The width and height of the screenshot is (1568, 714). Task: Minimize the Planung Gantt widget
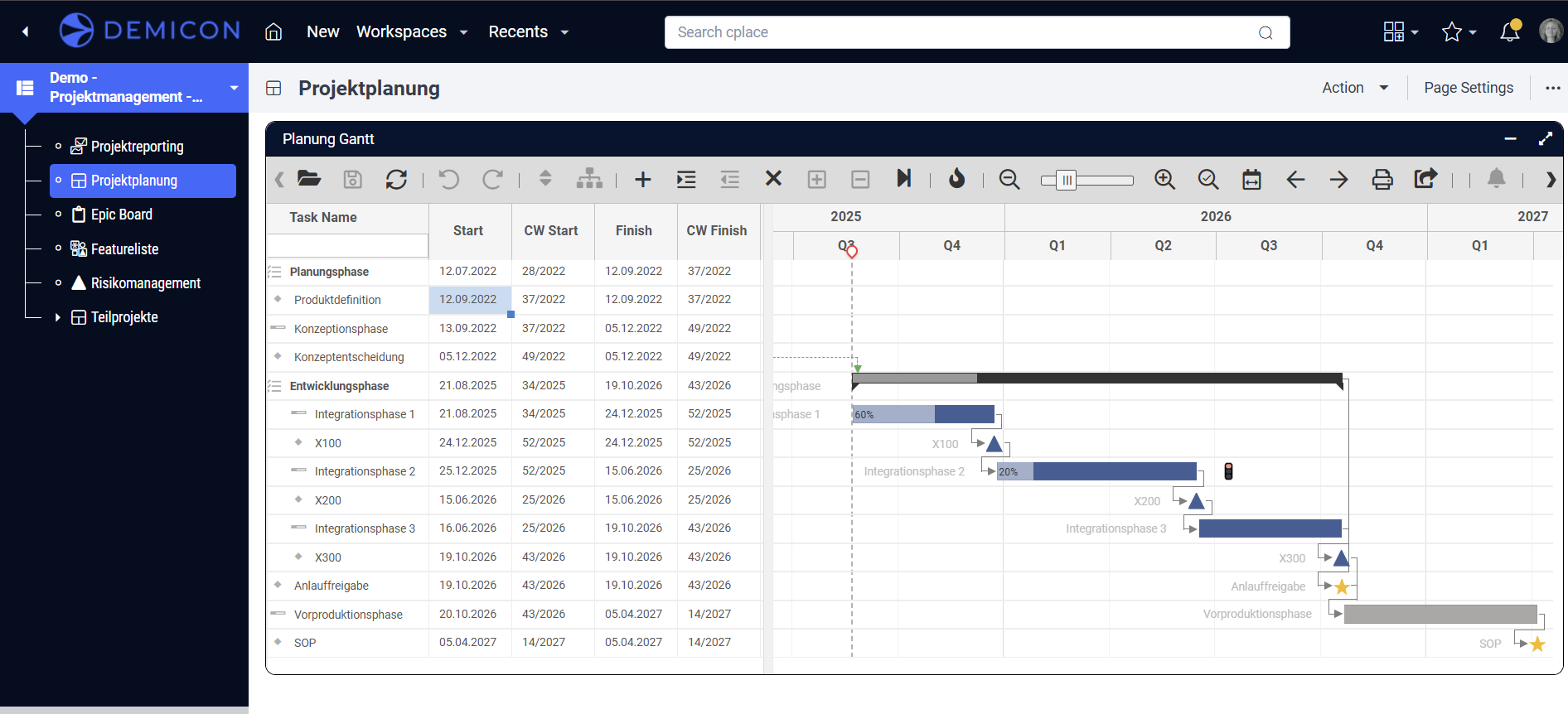(x=1510, y=139)
